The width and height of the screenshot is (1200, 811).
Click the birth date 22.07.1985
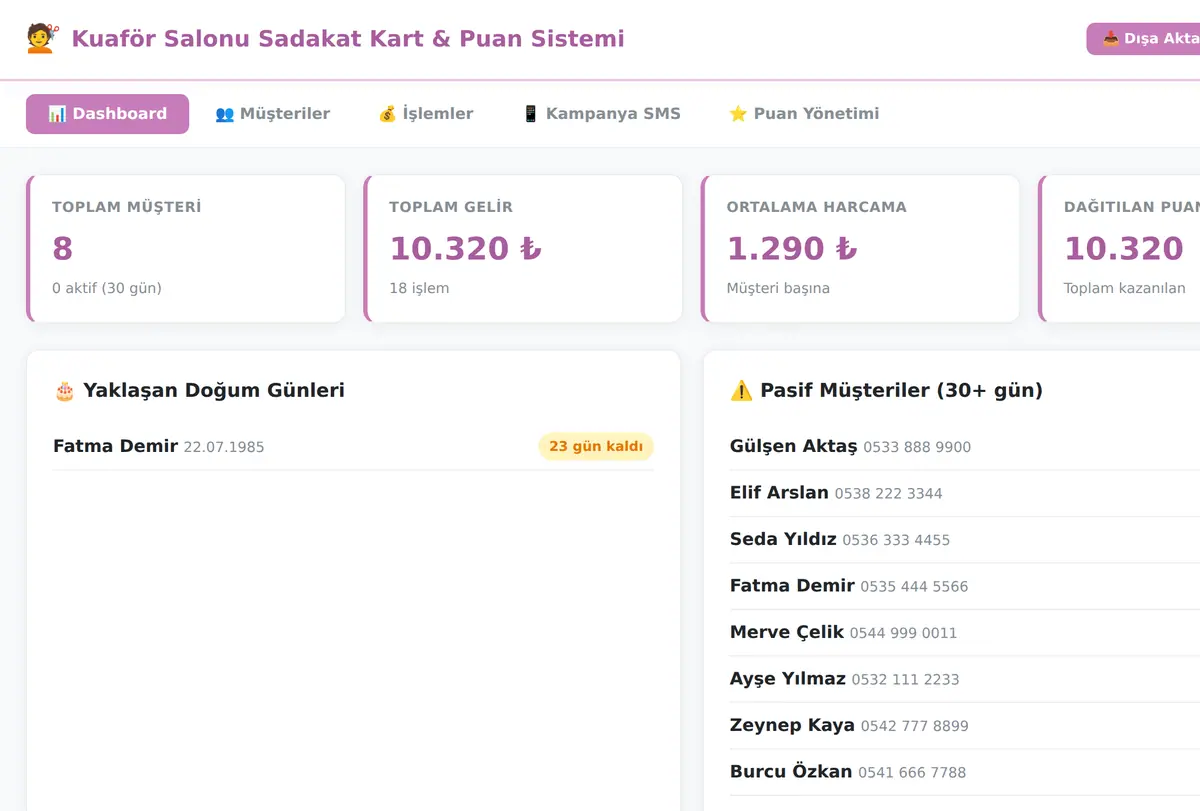point(224,447)
